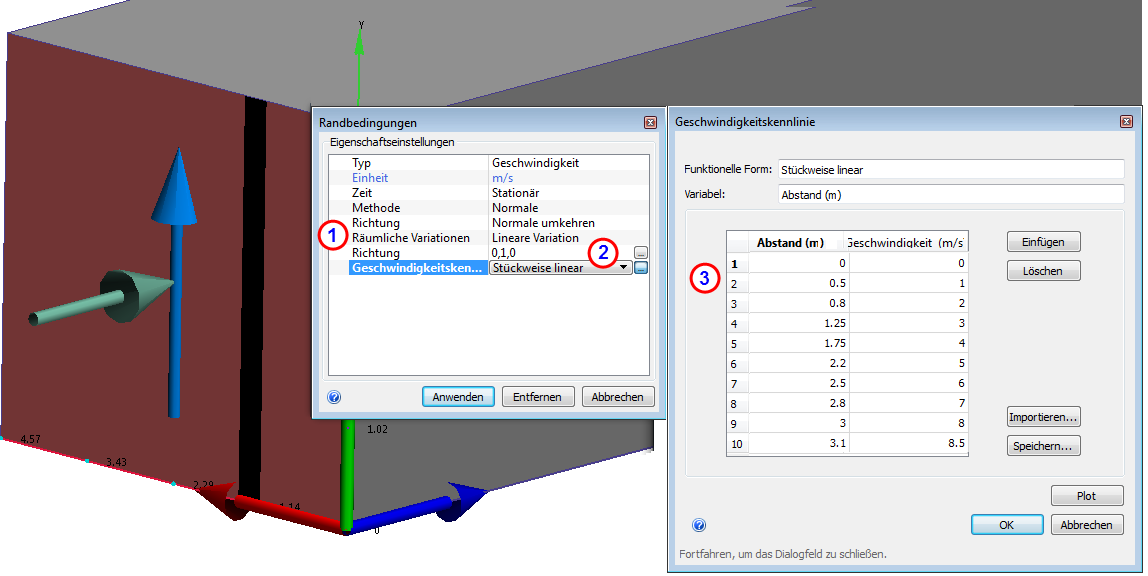
Task: Click value m/s in Einheit row
Action: click(x=503, y=178)
